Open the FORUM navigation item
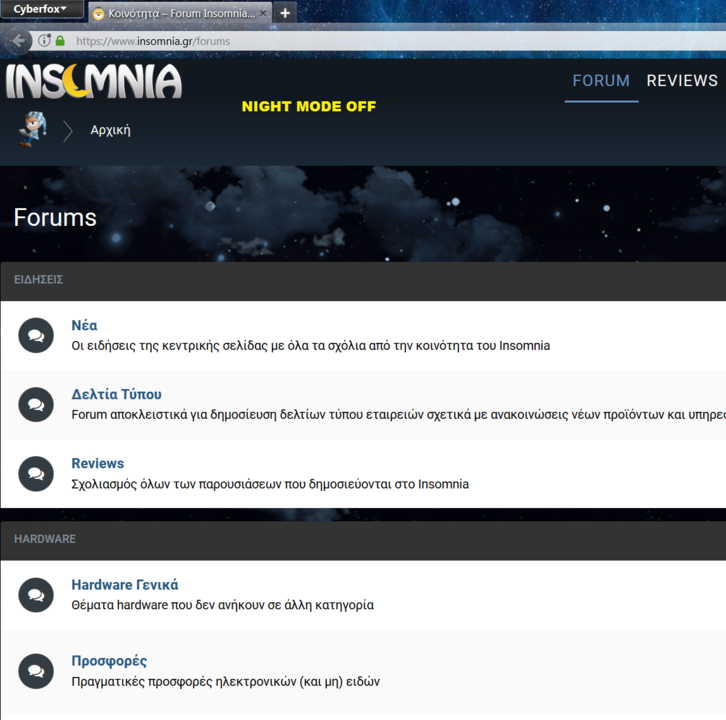The height and width of the screenshot is (720, 726). [601, 81]
